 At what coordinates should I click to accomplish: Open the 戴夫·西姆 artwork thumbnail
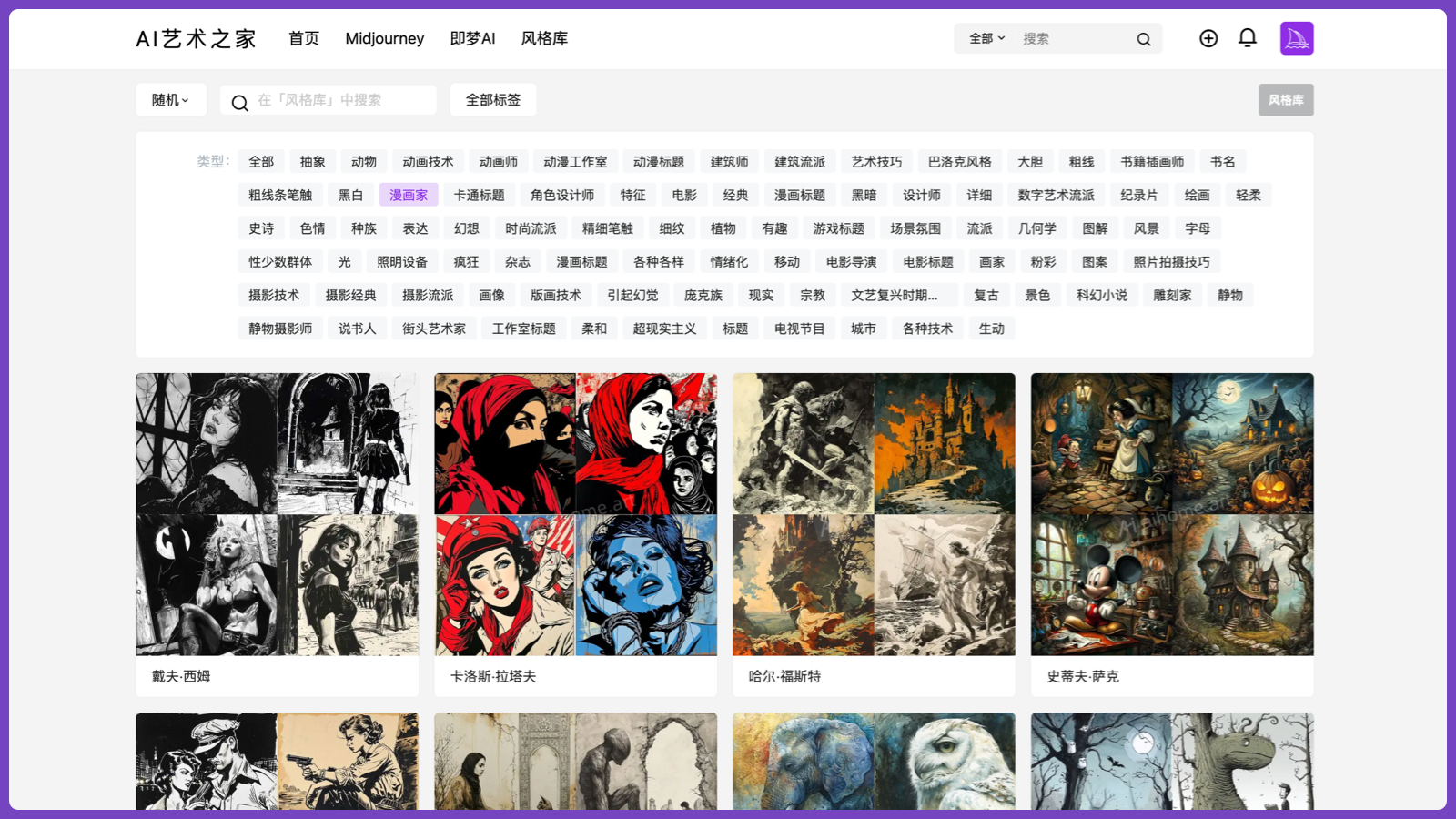(278, 514)
